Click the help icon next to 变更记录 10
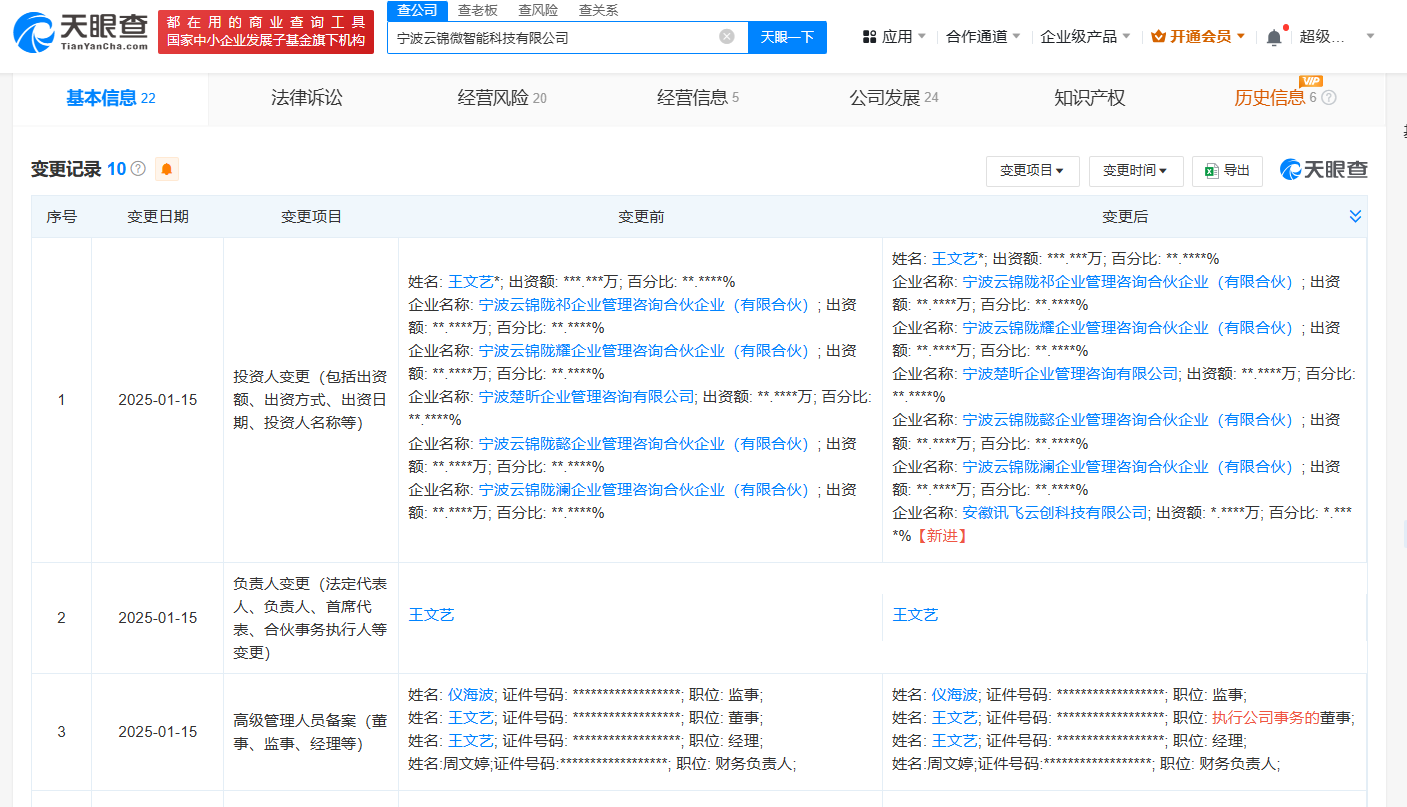Image resolution: width=1407 pixels, height=807 pixels. coord(138,169)
